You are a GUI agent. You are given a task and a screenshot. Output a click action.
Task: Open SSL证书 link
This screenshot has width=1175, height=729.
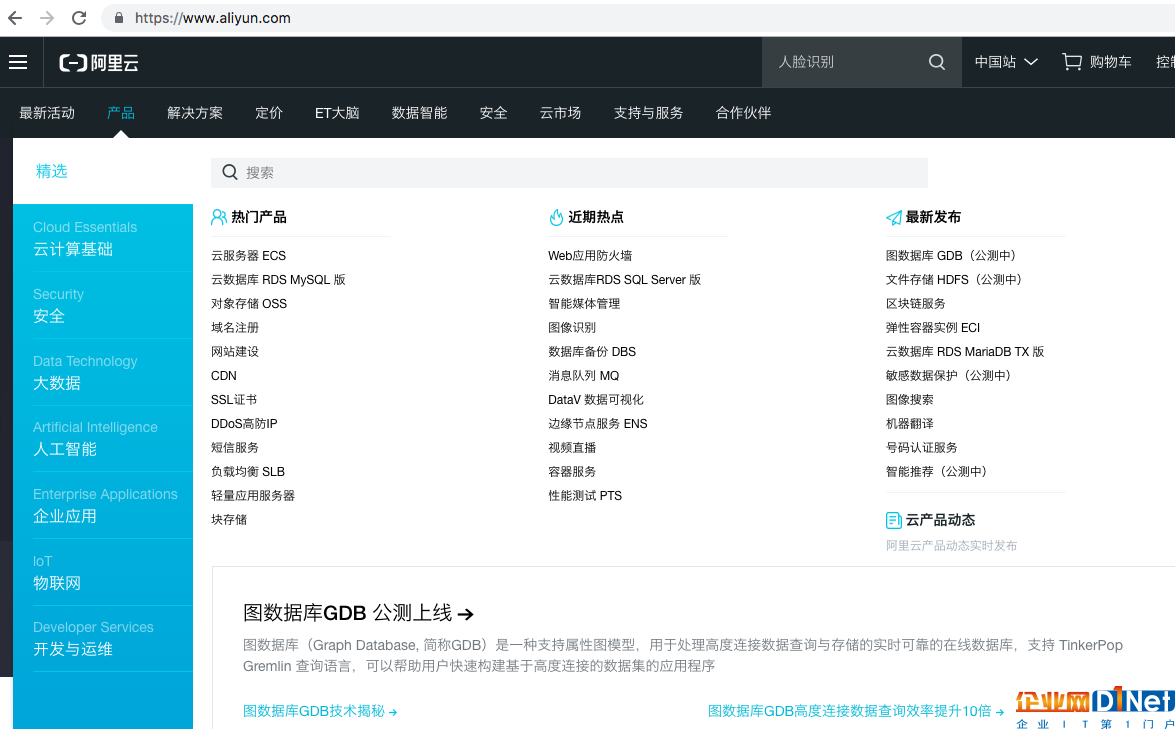234,399
